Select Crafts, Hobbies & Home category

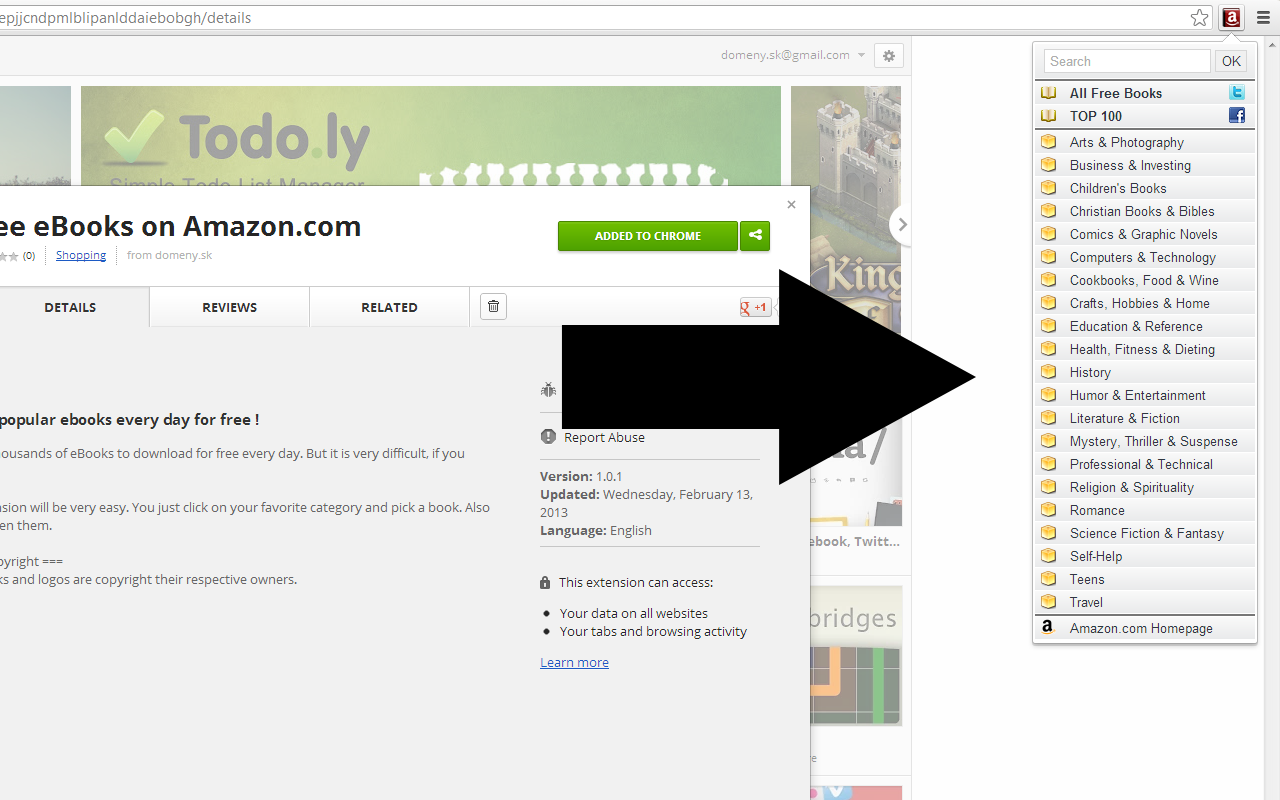point(1145,303)
